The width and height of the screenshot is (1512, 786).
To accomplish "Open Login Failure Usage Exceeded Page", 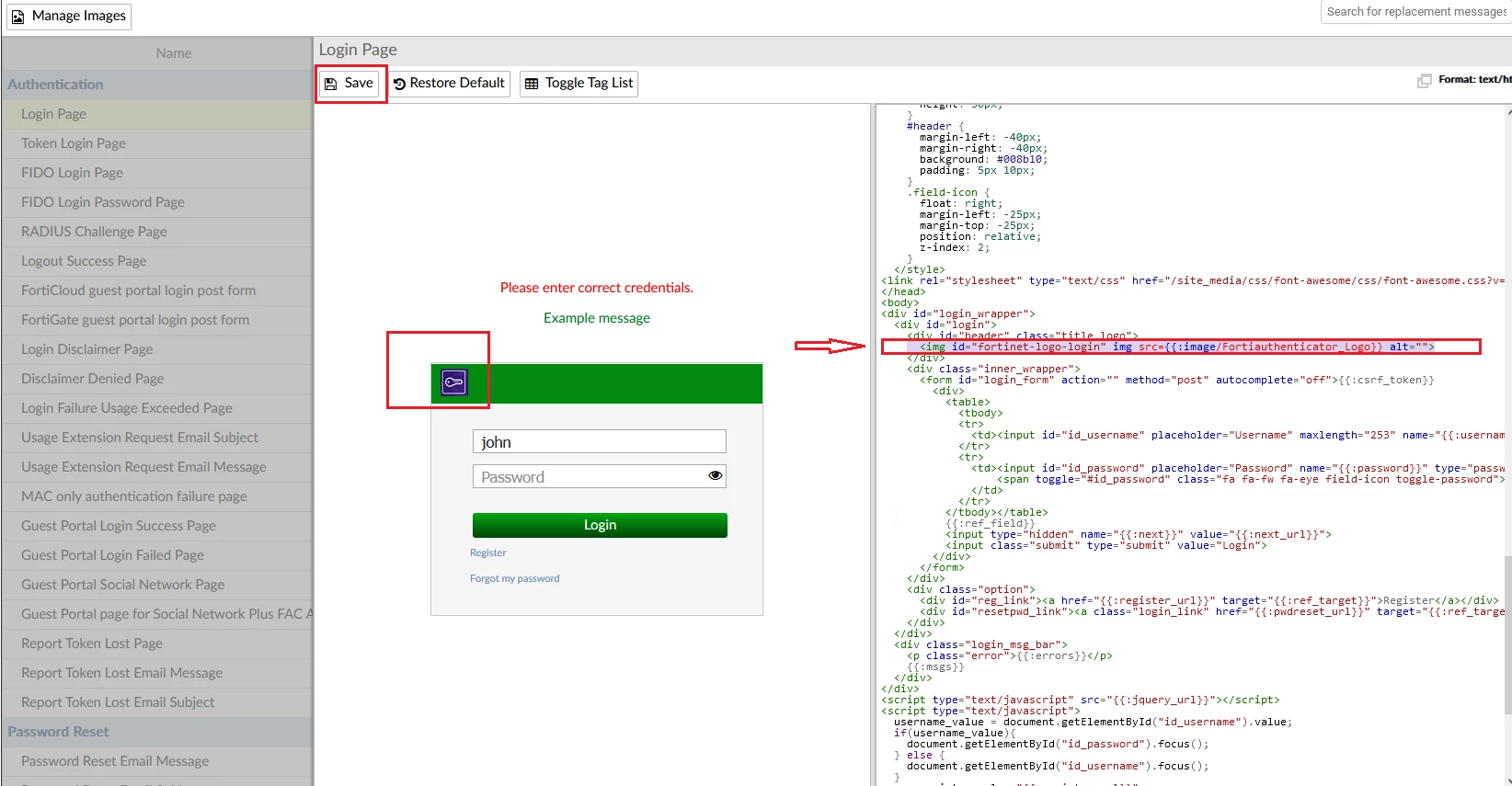I will click(x=157, y=408).
